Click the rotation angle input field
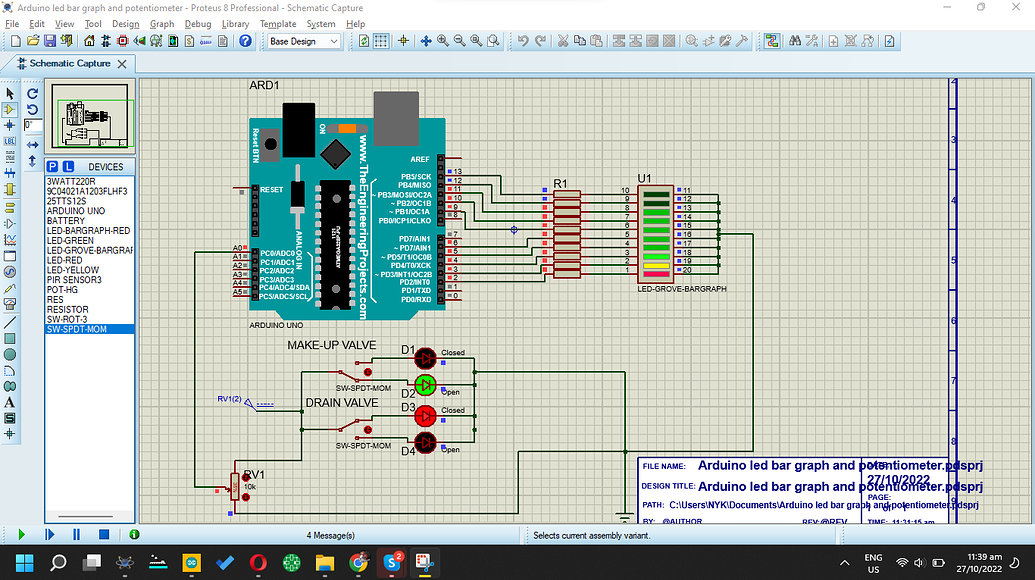 (x=33, y=125)
